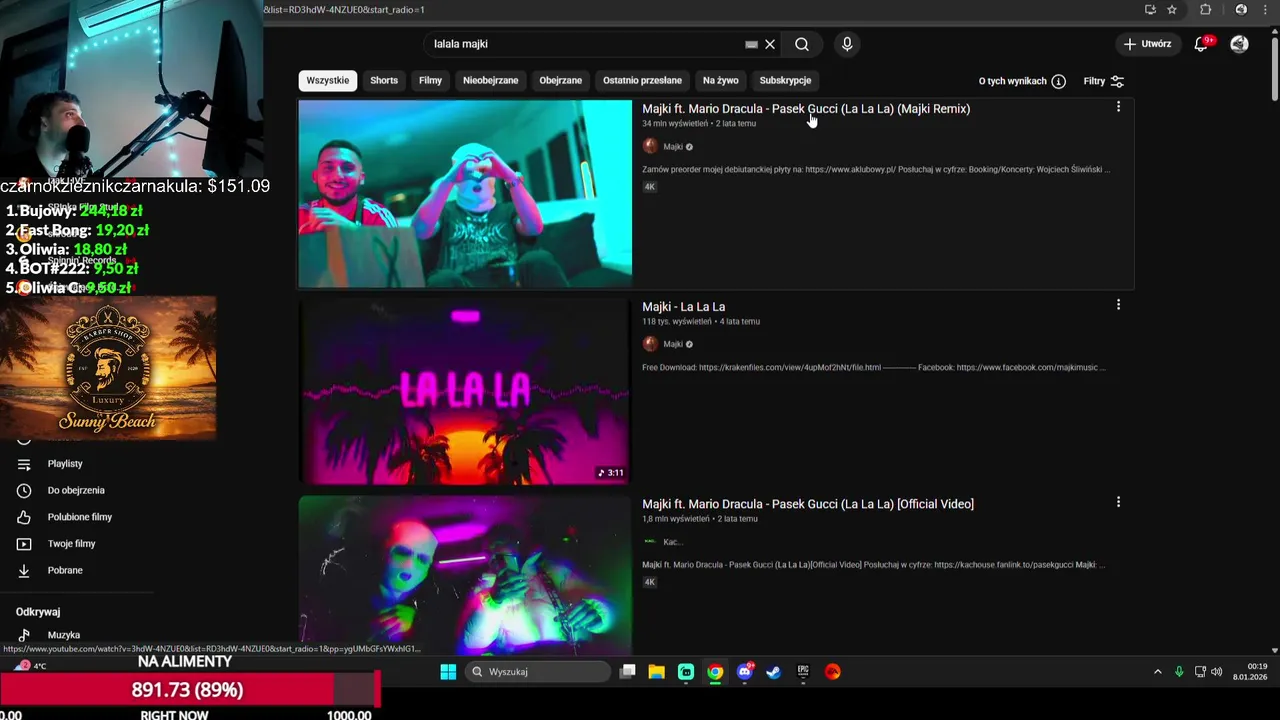Open Steam from the taskbar
Screen dimensions: 1280x720
pos(773,672)
